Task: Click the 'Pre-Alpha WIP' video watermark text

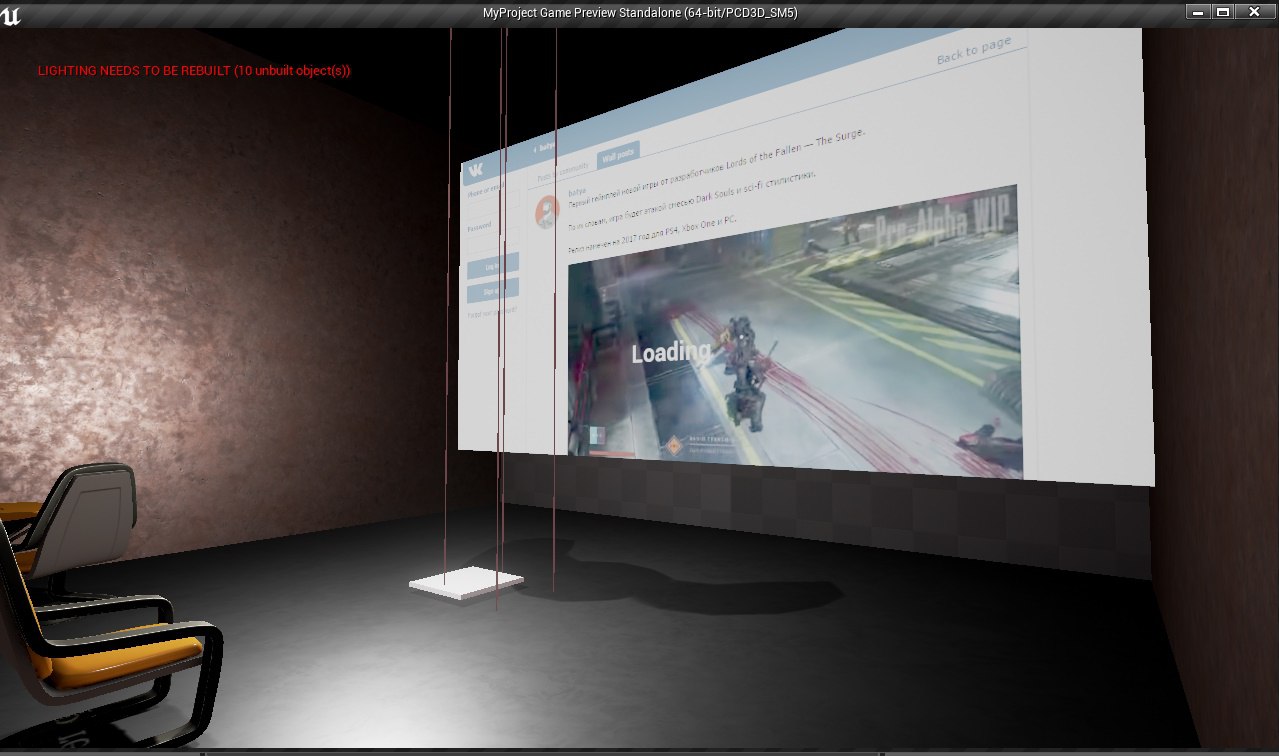Action: [x=944, y=219]
